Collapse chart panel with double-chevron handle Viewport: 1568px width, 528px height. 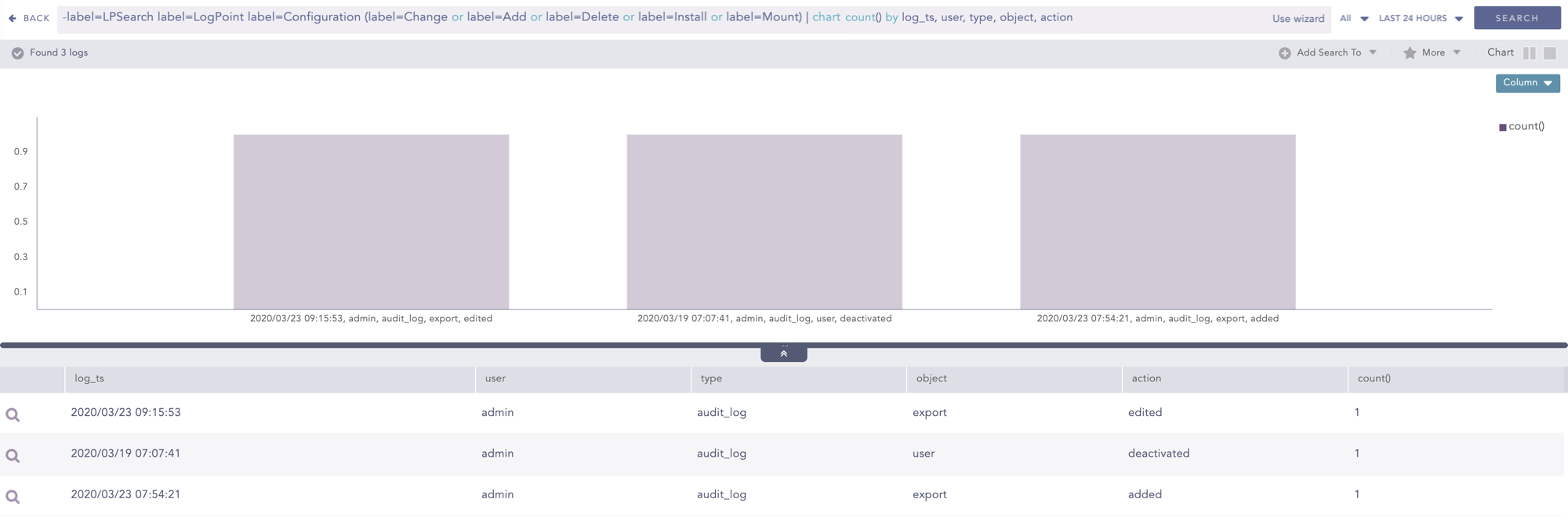pos(783,354)
